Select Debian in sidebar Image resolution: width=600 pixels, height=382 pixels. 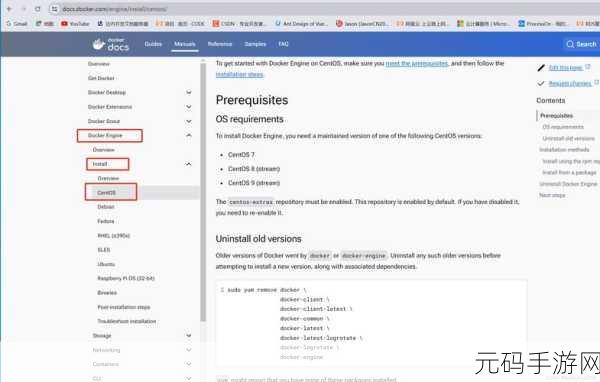(x=106, y=207)
